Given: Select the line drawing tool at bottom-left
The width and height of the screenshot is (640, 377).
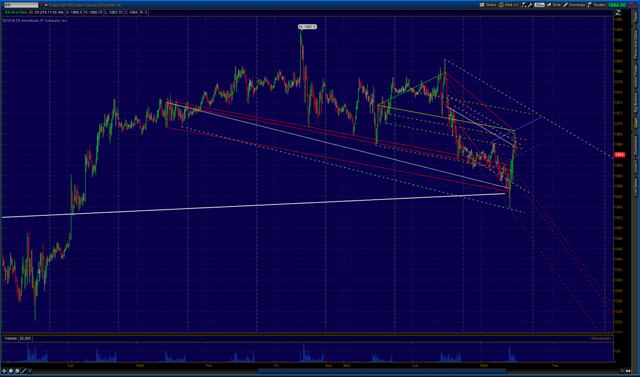Looking at the screenshot, I should [24, 371].
